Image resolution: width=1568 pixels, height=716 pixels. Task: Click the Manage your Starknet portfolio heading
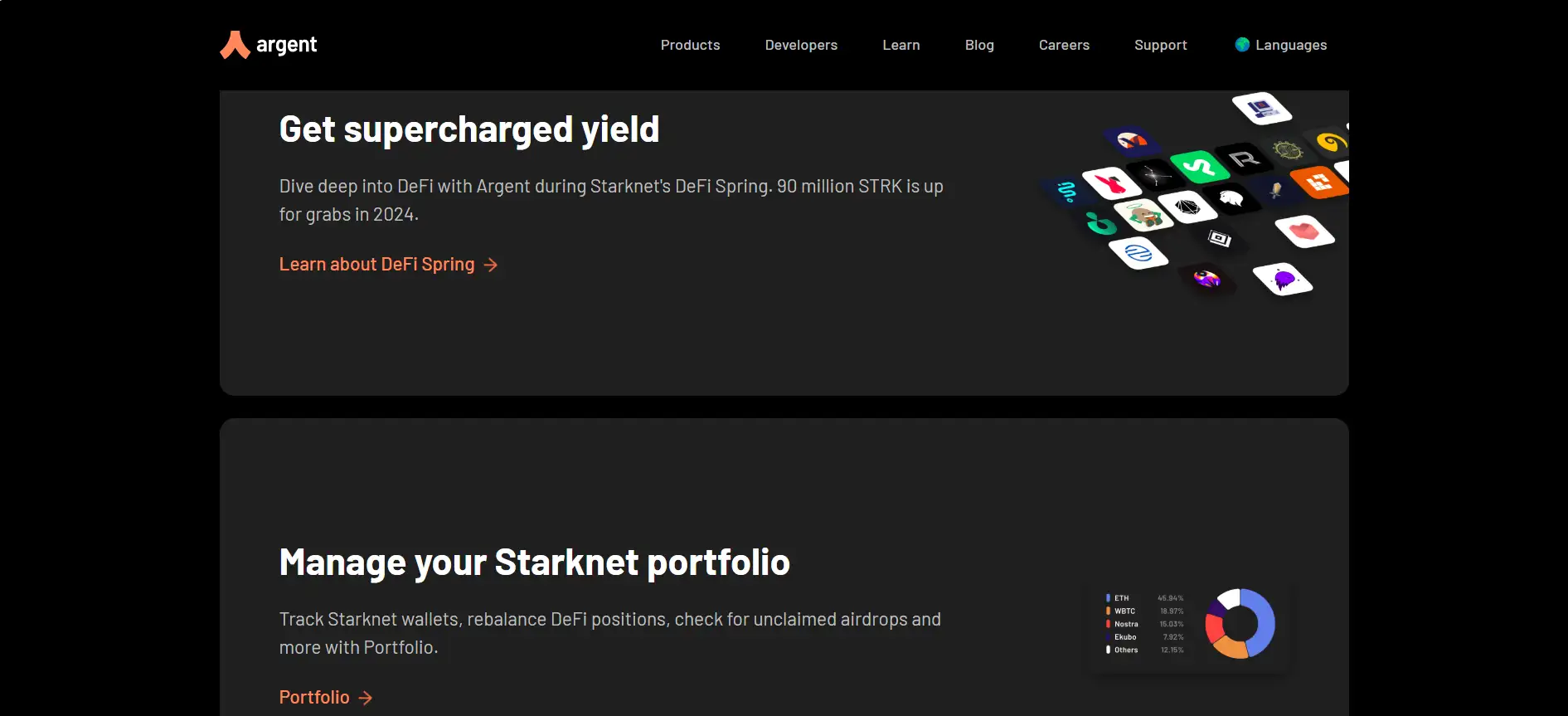point(534,563)
